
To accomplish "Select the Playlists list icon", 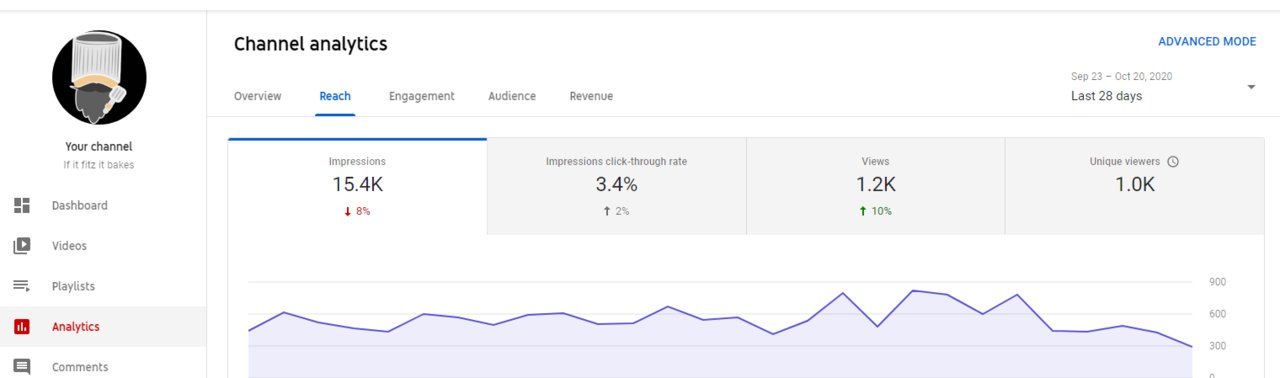I will click(x=22, y=286).
